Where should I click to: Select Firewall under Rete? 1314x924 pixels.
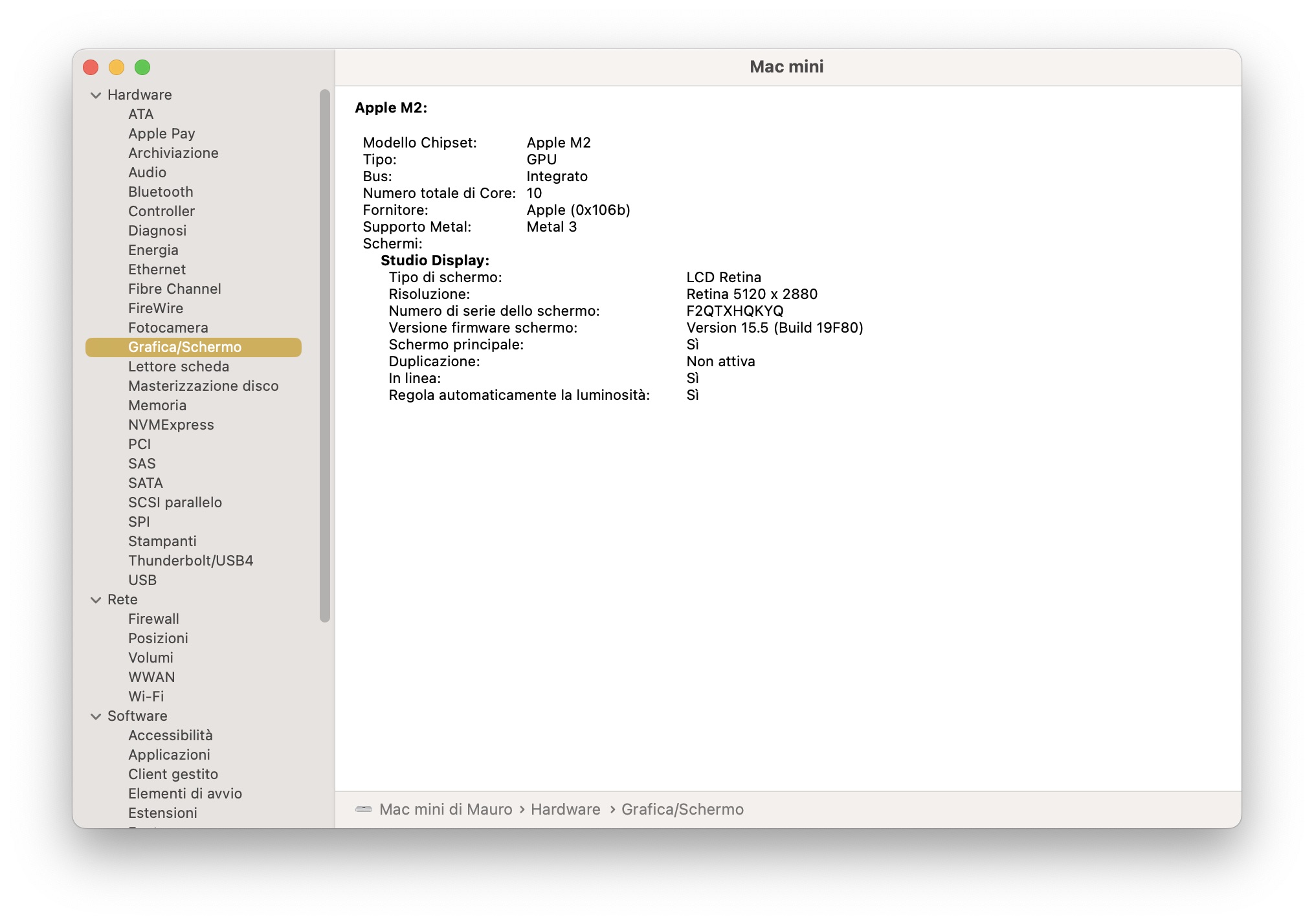153,619
